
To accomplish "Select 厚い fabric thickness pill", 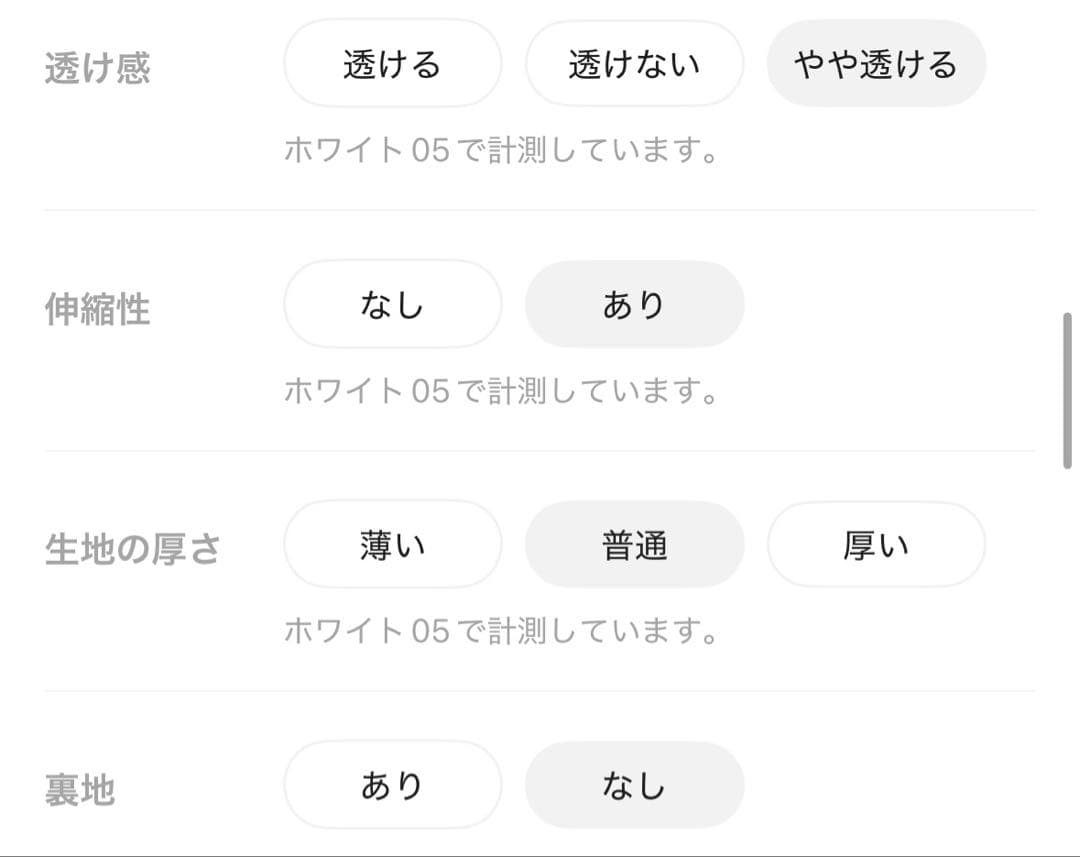I will click(876, 544).
